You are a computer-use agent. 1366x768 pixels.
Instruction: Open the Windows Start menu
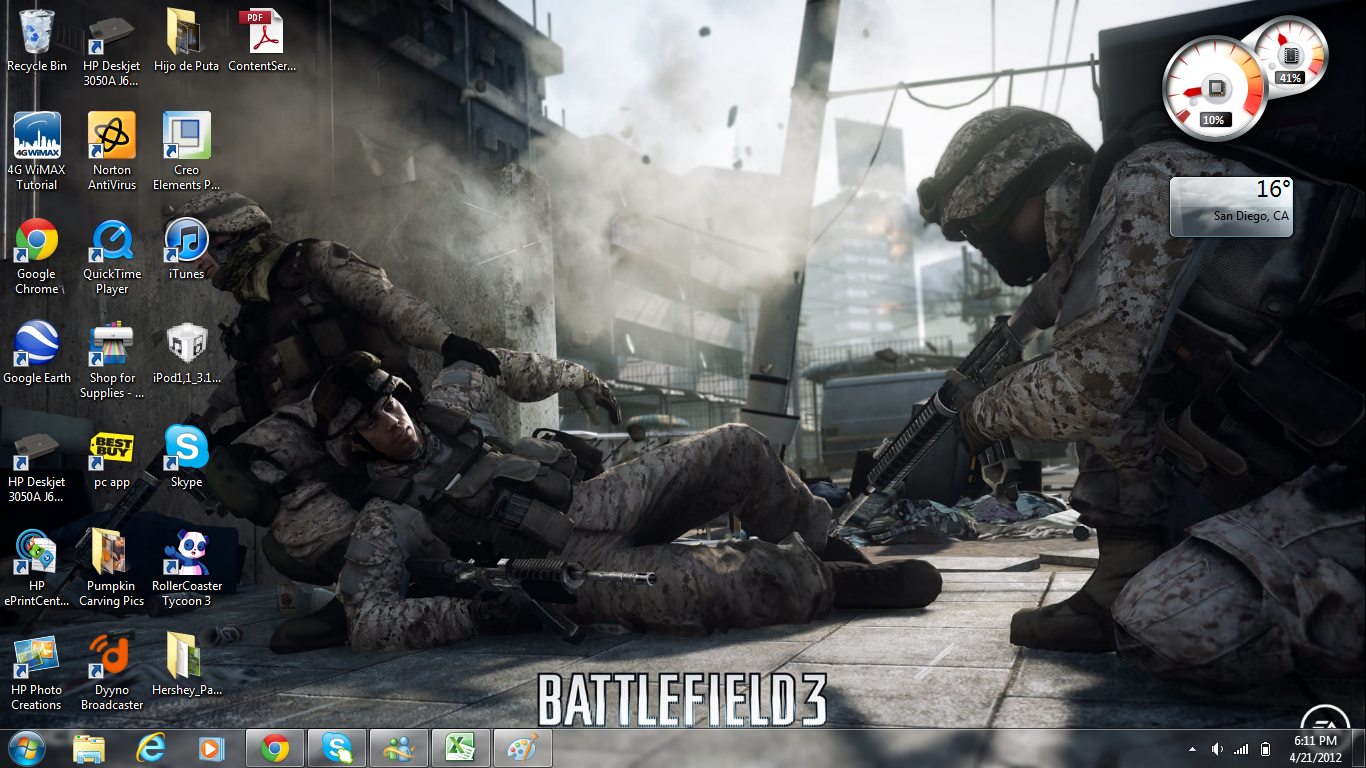point(26,748)
